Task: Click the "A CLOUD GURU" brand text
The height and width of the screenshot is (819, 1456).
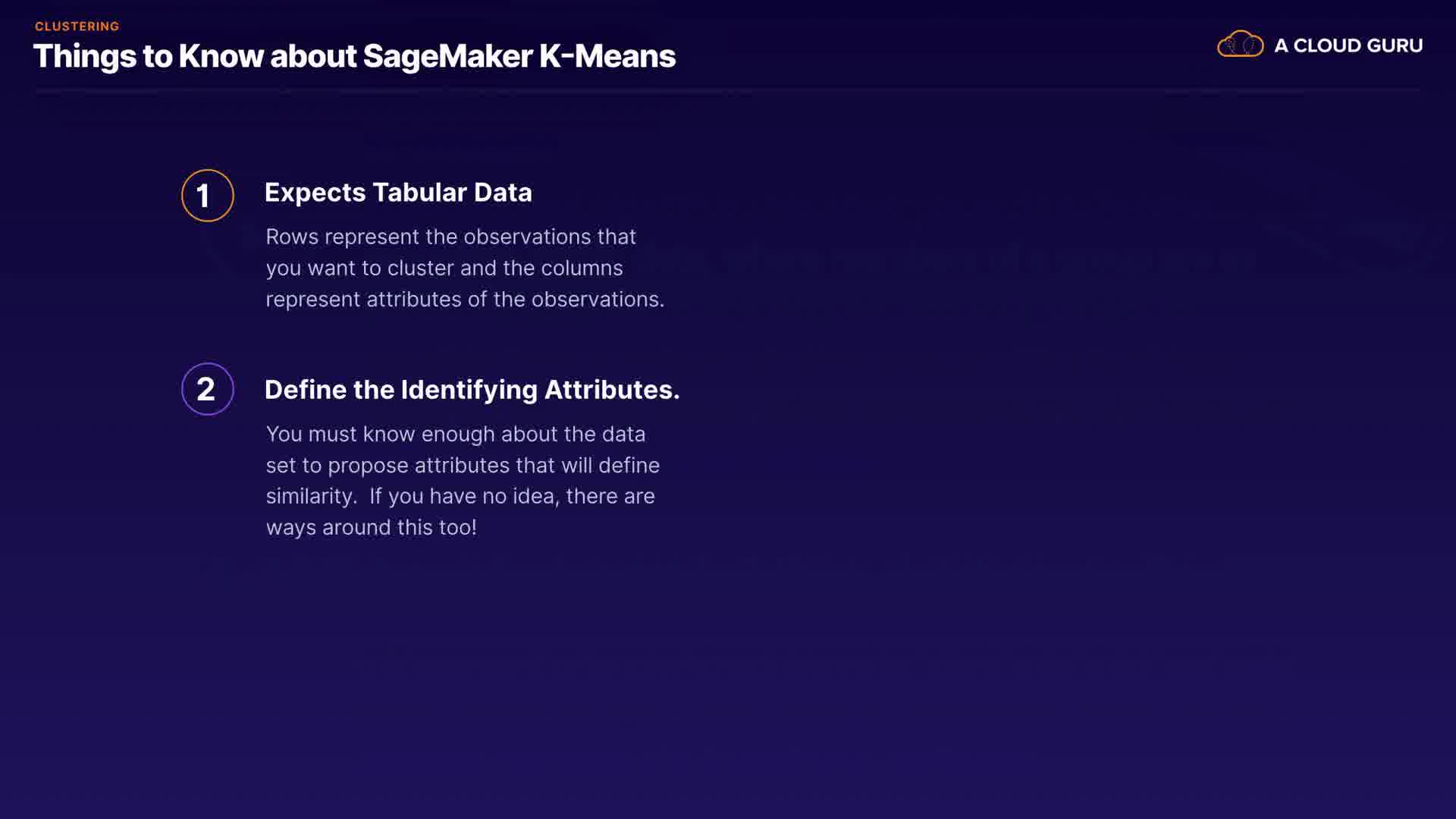Action: (x=1348, y=45)
